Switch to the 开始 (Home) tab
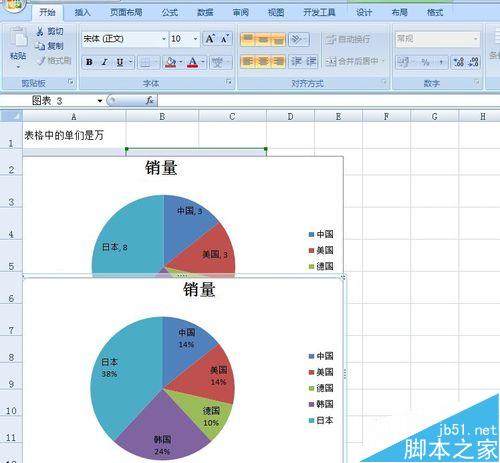This screenshot has height=463, width=500. pos(47,13)
